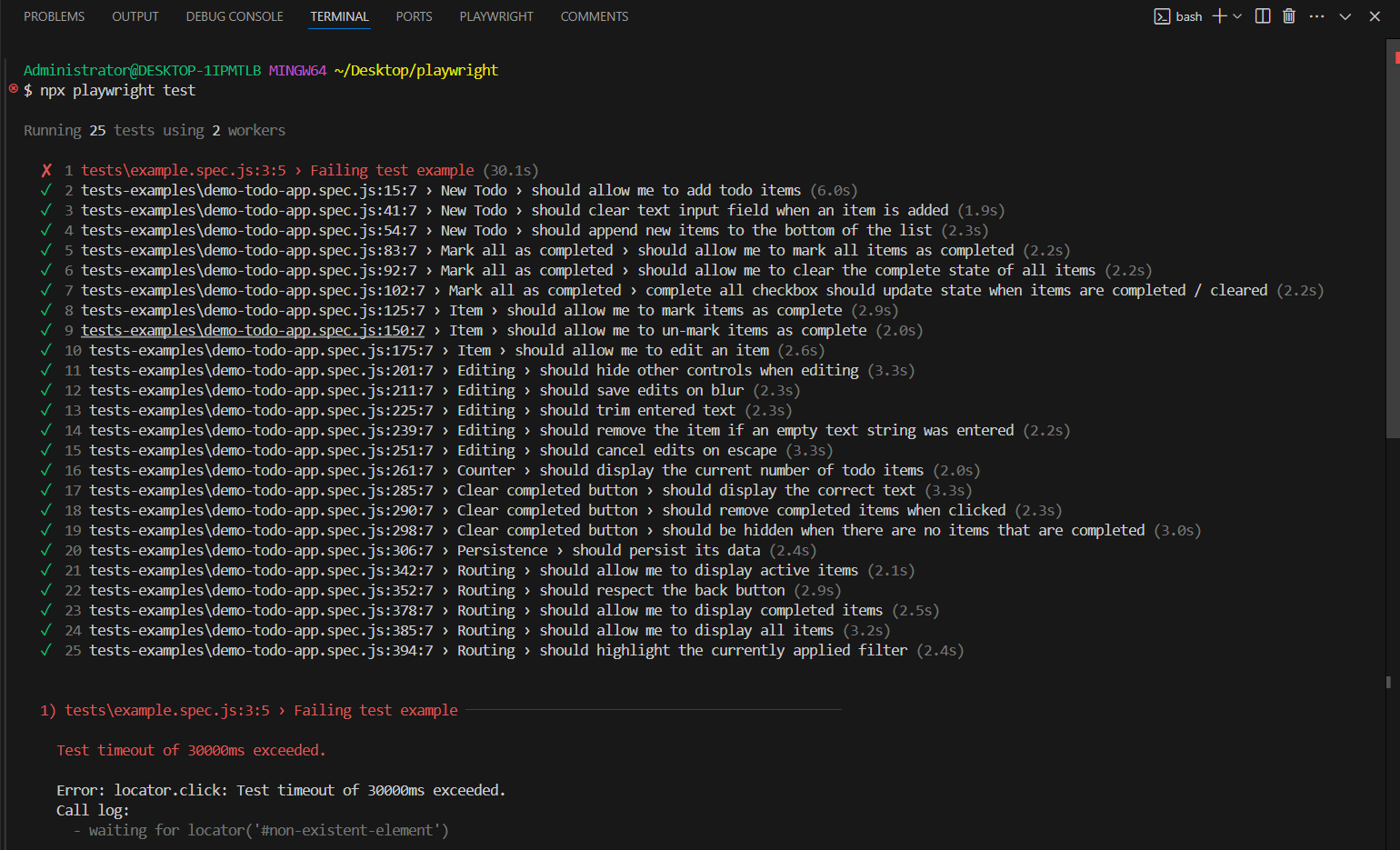Screen dimensions: 1400x850
Task: Click 'should trim entered text' line
Action: click(637, 410)
